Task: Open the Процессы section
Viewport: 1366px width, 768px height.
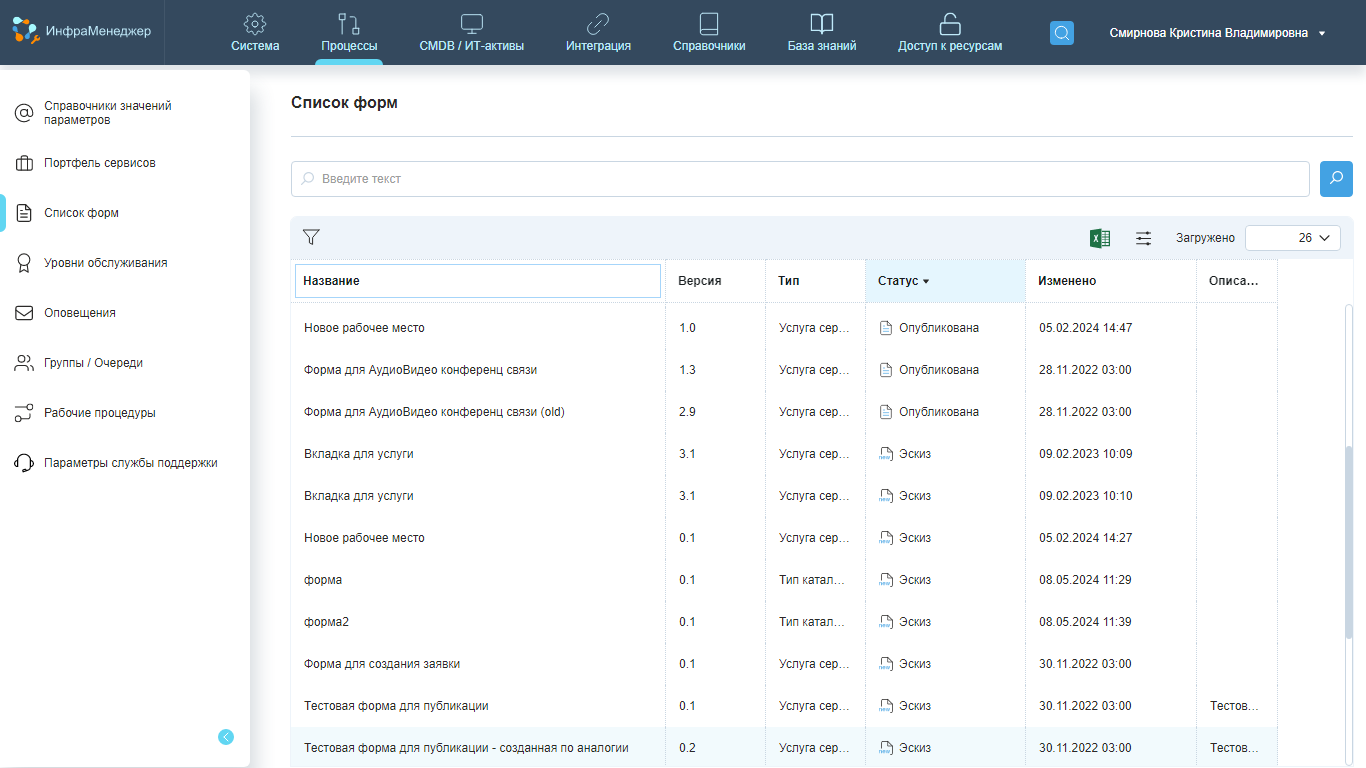Action: point(349,32)
